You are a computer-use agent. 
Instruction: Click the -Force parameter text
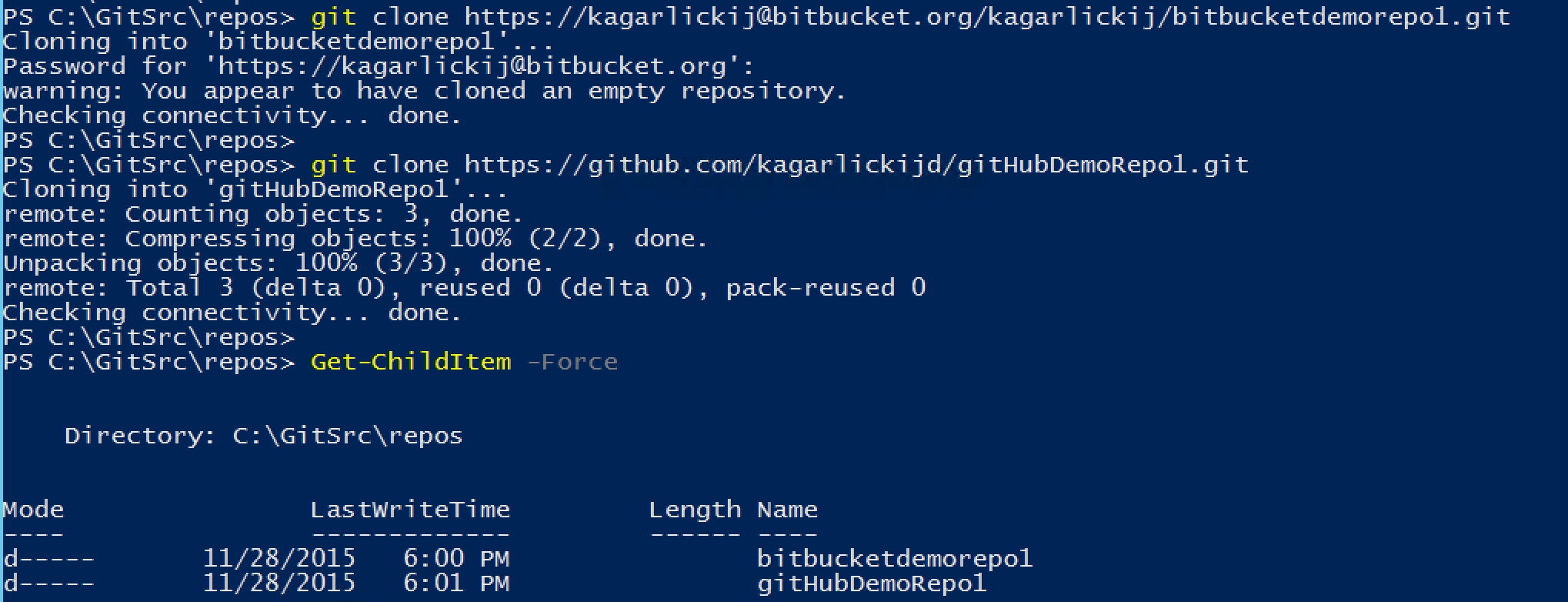[x=572, y=362]
